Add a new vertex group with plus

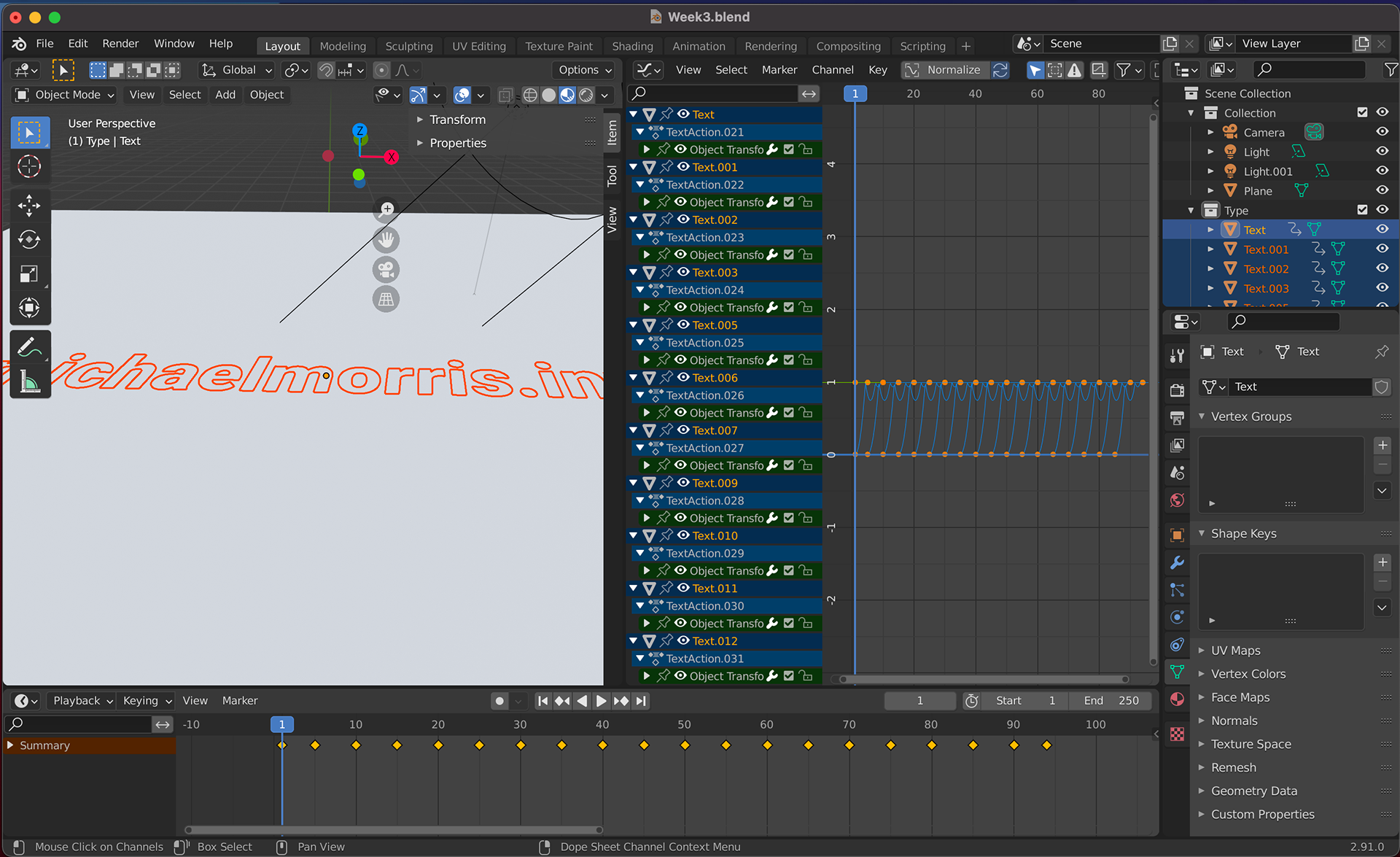[1382, 445]
